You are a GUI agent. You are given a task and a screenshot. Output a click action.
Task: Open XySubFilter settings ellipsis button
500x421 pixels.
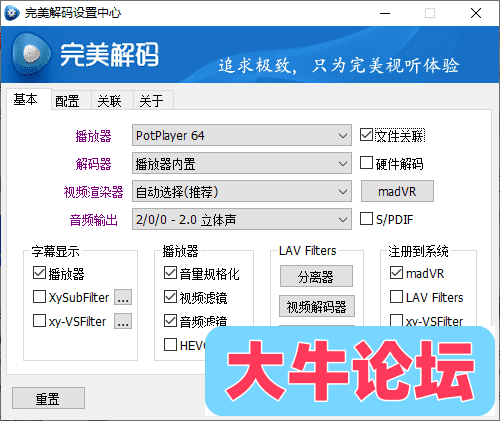pos(123,297)
